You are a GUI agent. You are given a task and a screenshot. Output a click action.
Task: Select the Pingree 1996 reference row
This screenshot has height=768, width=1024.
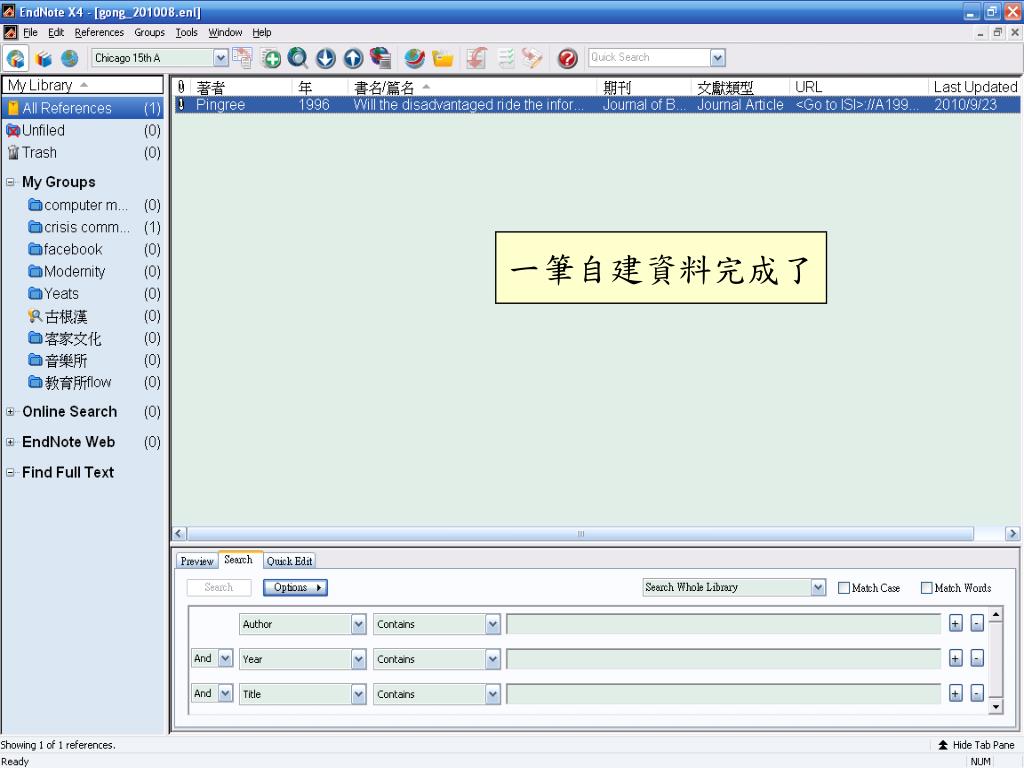coord(596,104)
